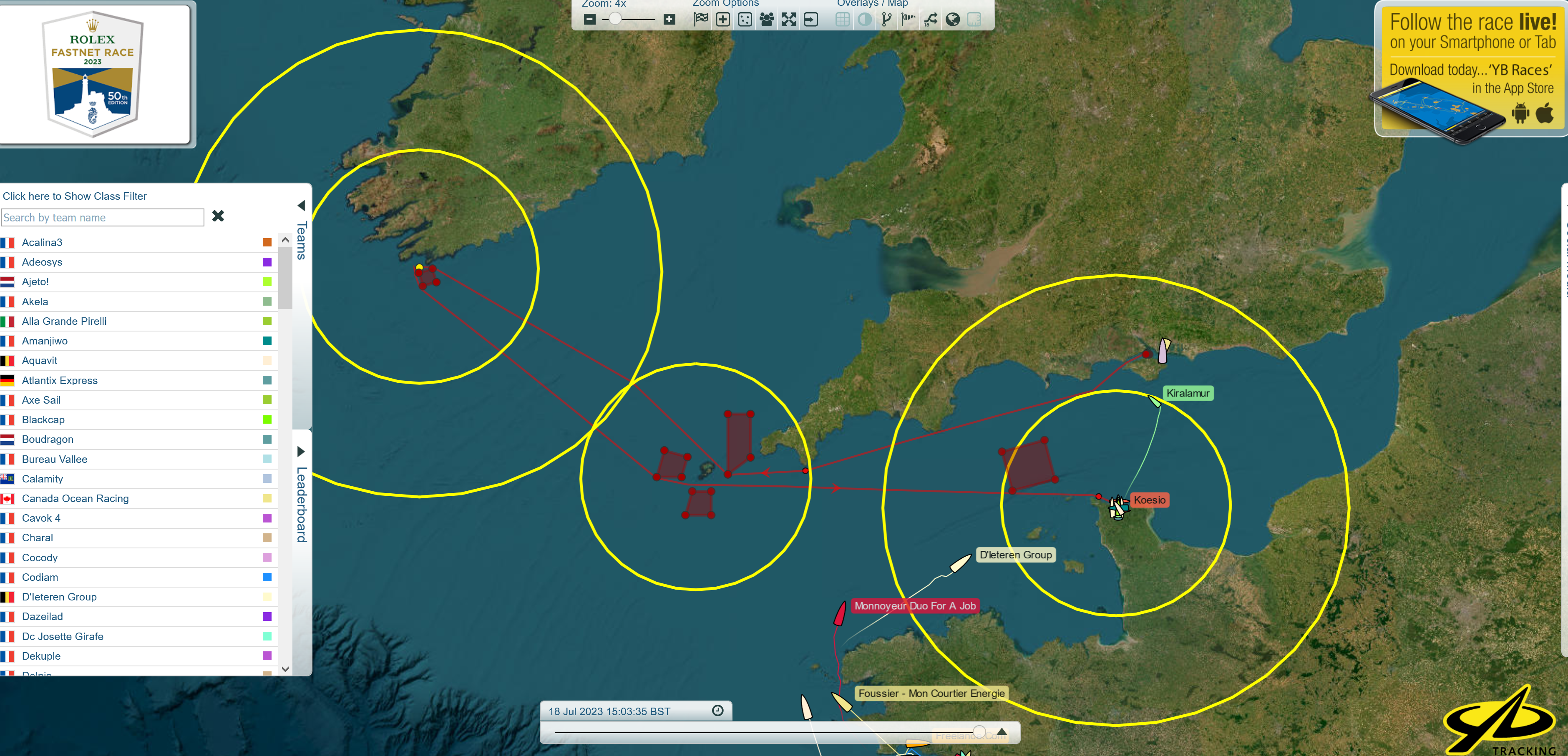Toggle the windsock wind overlay
1568x756 pixels.
(x=908, y=20)
